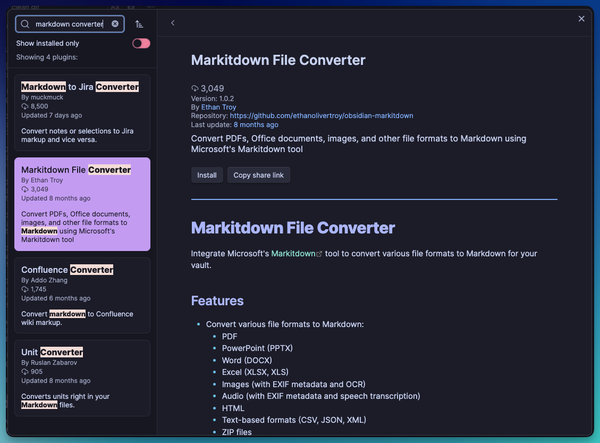
Task: Close the community plugins dialog
Action: pos(582,18)
